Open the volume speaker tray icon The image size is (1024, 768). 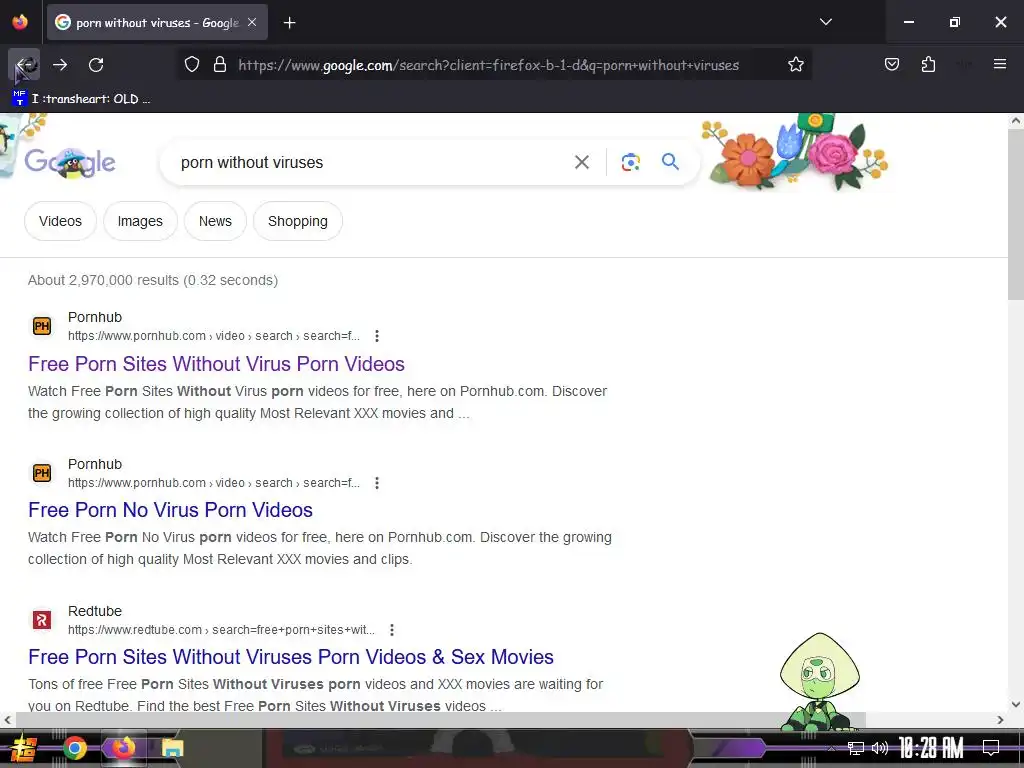click(880, 748)
